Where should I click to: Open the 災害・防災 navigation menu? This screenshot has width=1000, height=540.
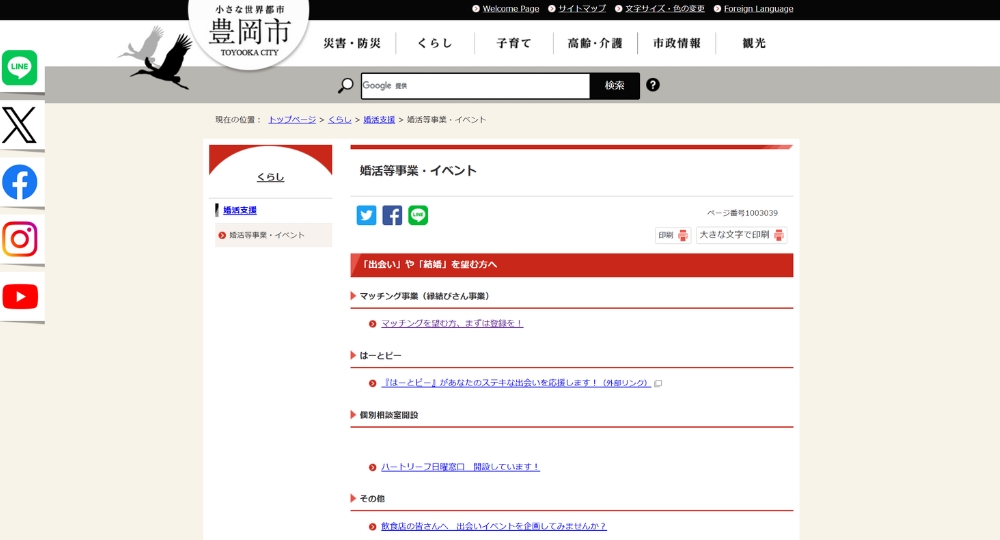[352, 44]
